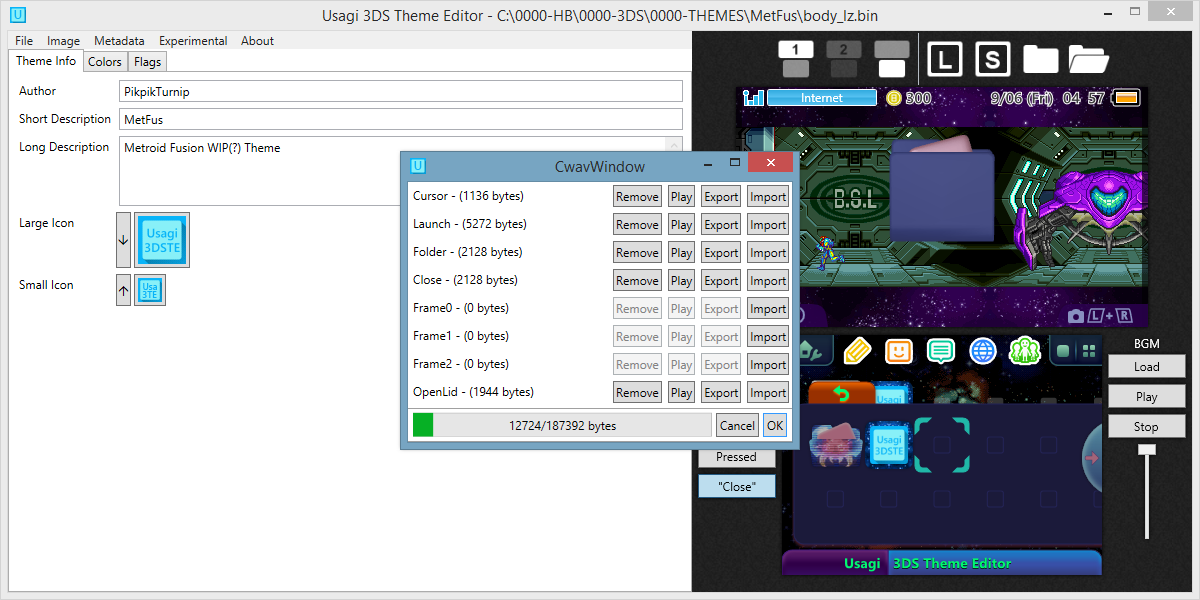Click the home settings wrench icon
The image size is (1200, 600).
click(812, 351)
